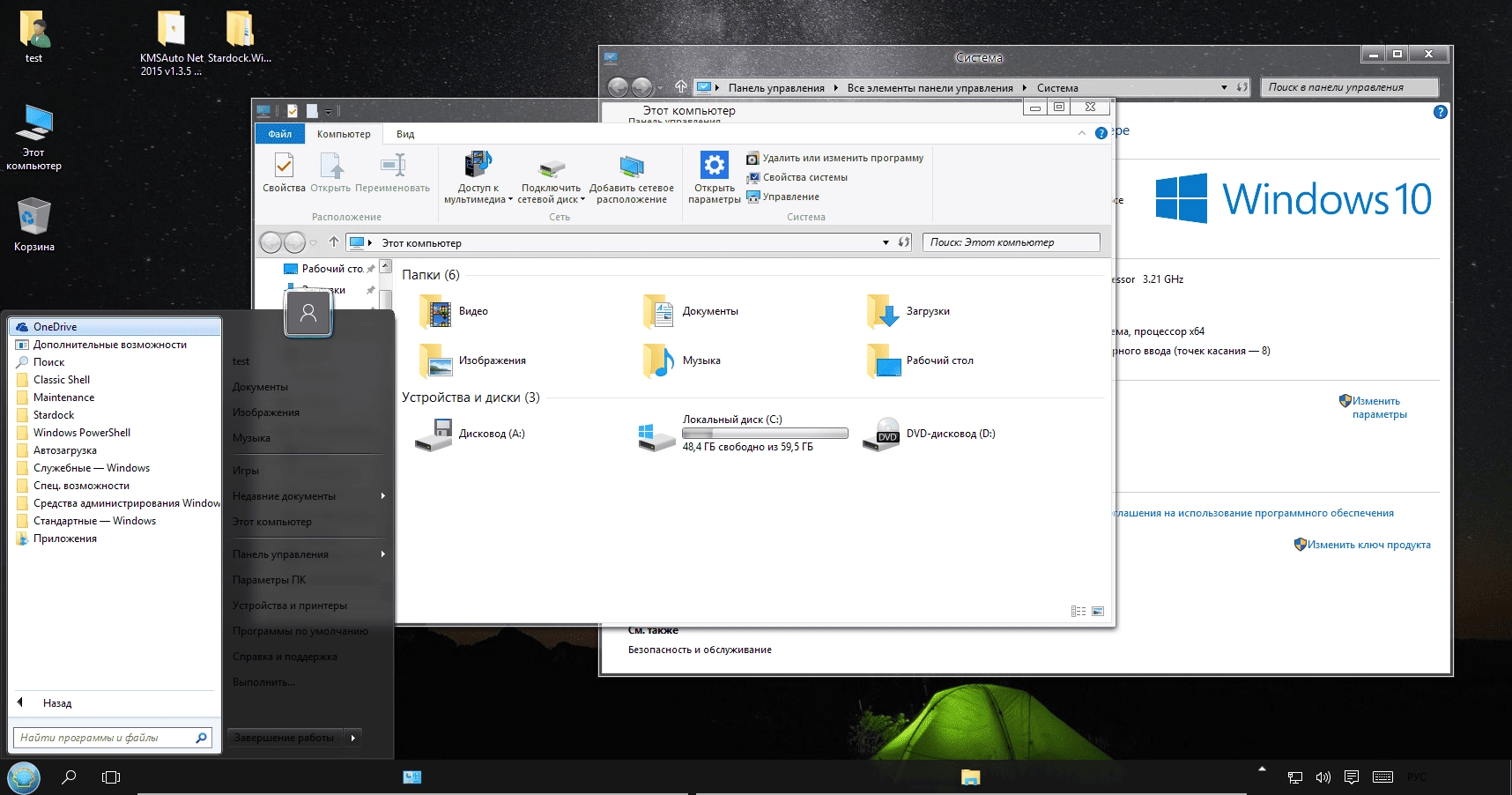This screenshot has height=795, width=1512.
Task: Open the Документы folder
Action: pos(691,311)
